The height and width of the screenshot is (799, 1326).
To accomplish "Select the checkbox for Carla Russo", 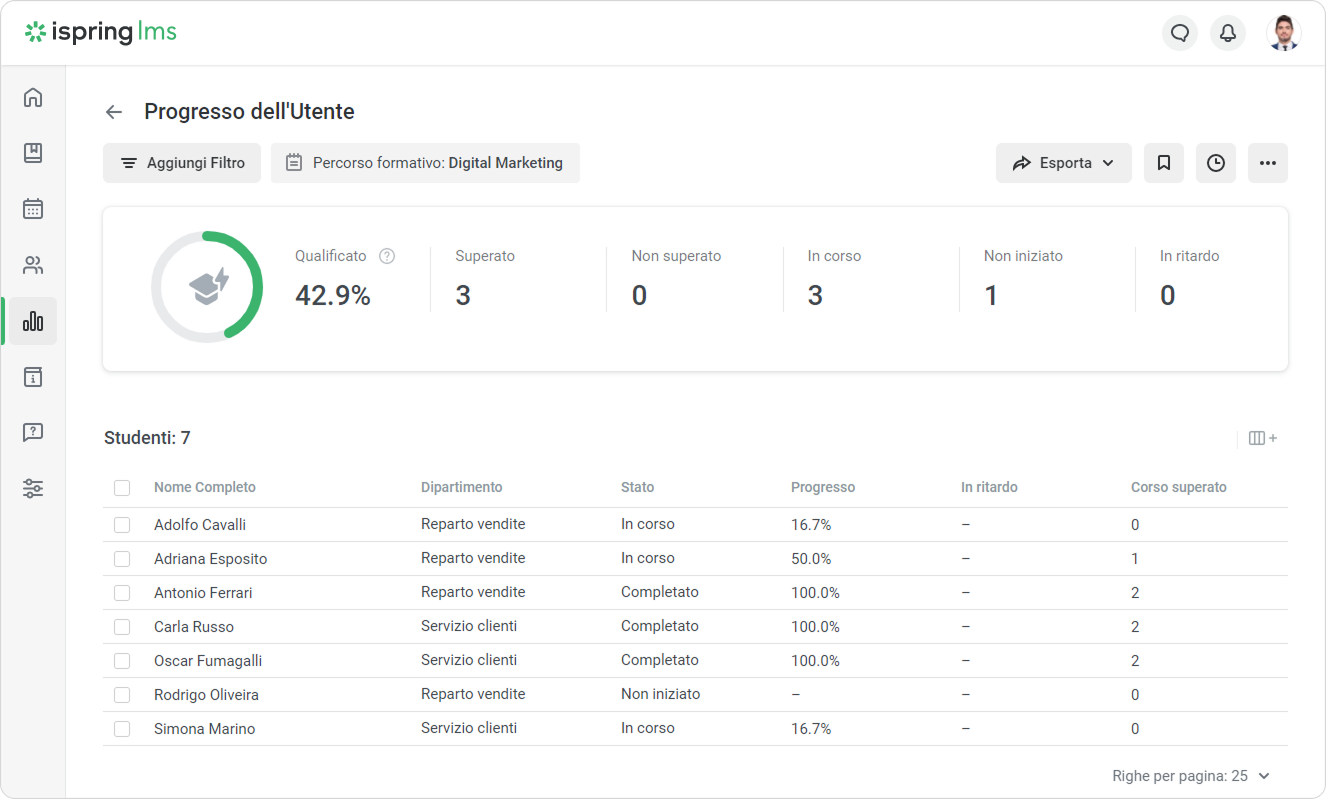I will point(122,627).
